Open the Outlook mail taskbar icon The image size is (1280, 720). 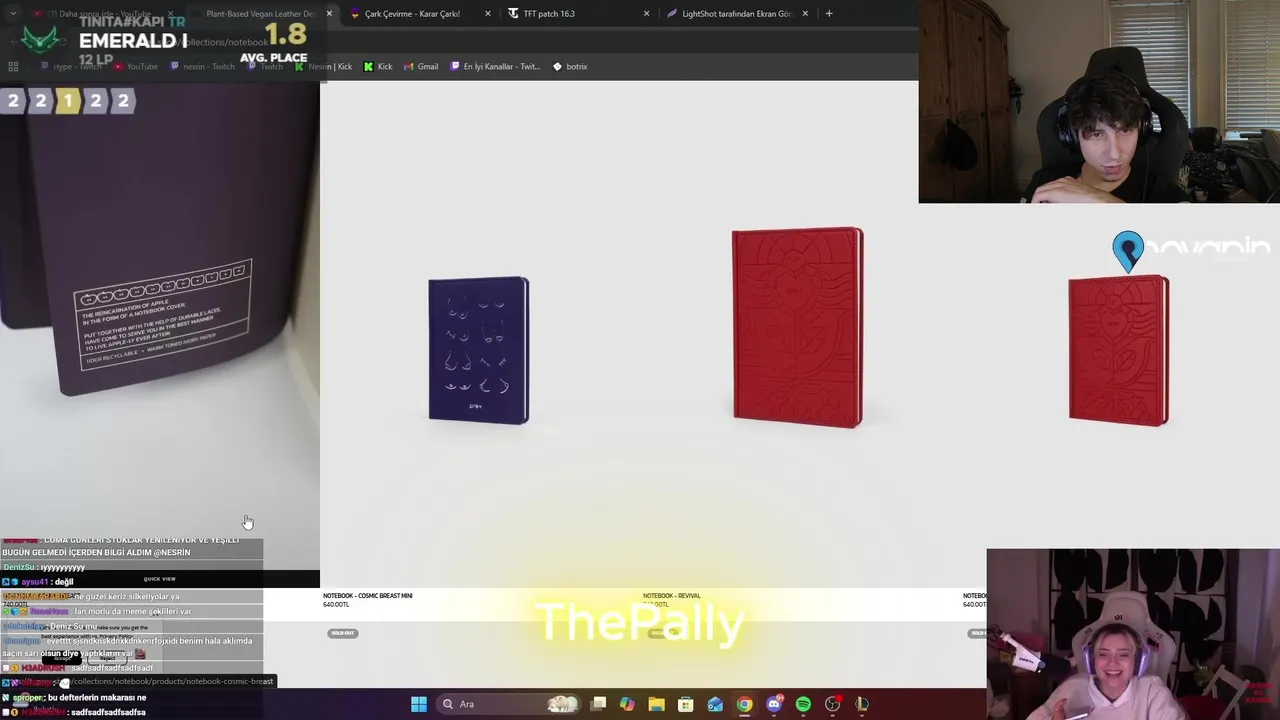(715, 704)
